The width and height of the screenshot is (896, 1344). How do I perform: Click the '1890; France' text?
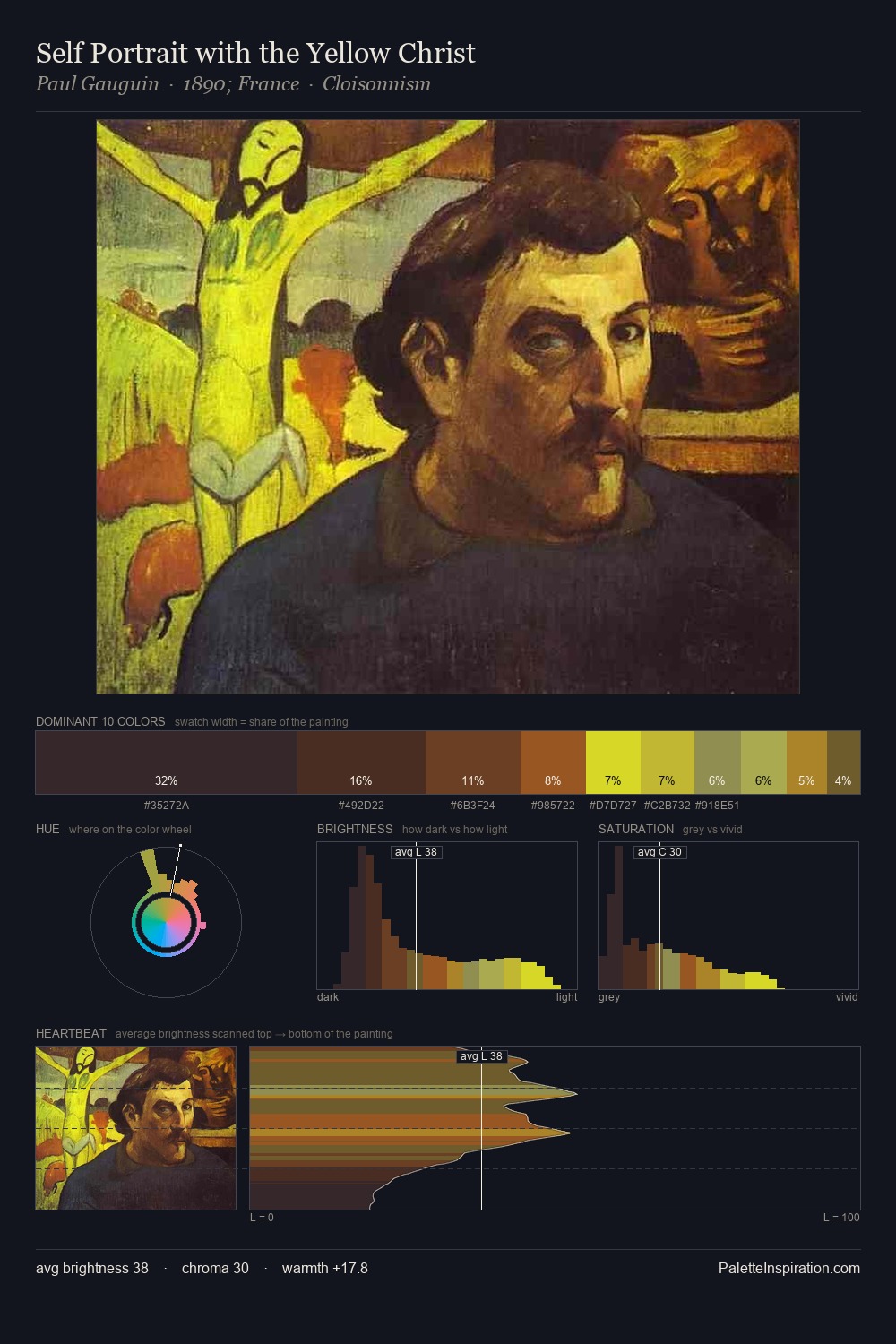coord(241,84)
